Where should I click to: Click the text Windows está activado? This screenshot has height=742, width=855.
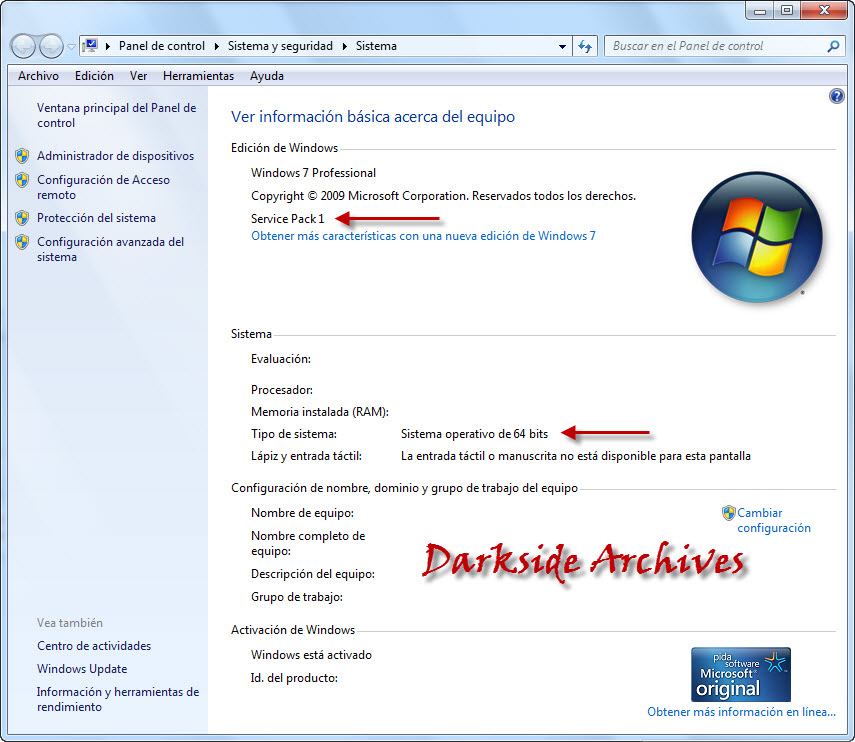311,655
